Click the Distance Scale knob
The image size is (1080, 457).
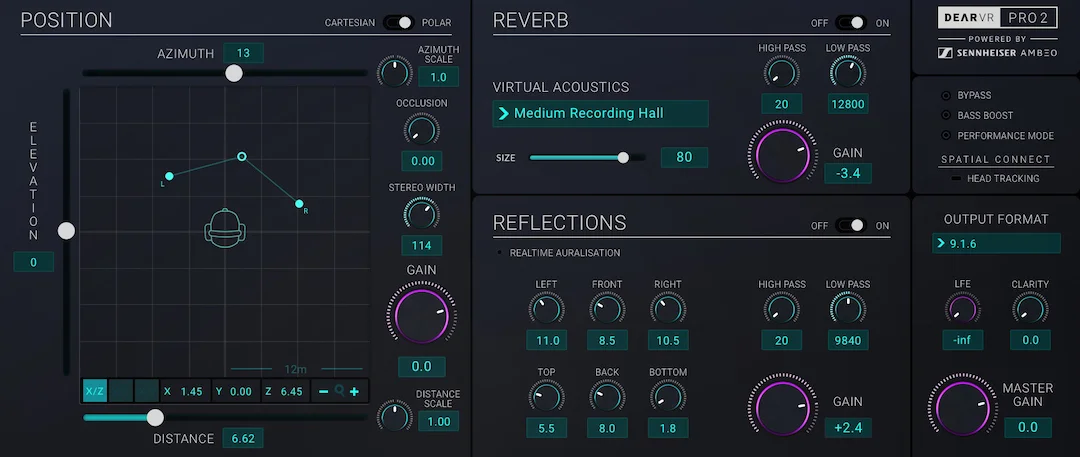click(395, 417)
